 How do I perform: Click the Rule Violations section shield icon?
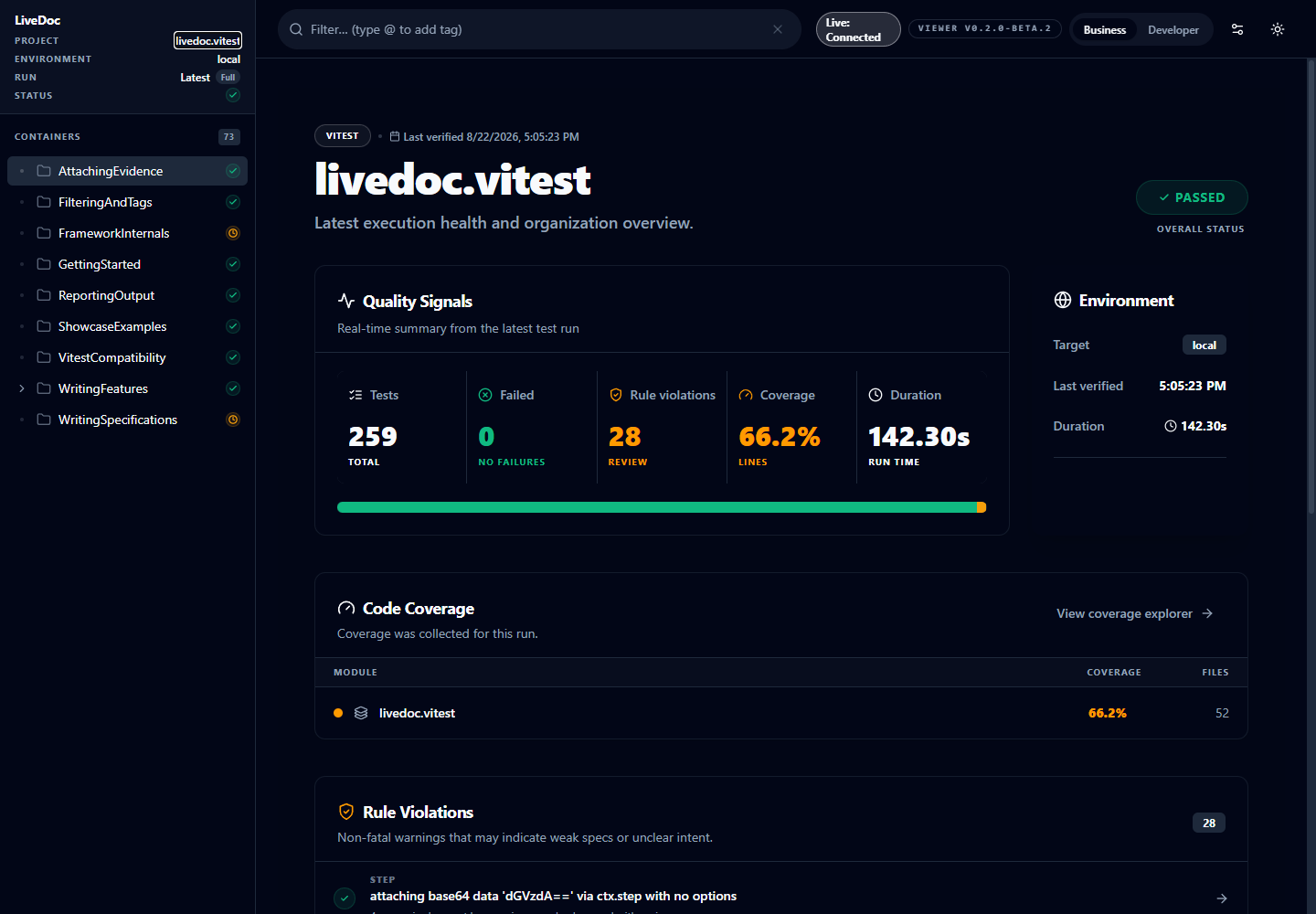click(346, 812)
